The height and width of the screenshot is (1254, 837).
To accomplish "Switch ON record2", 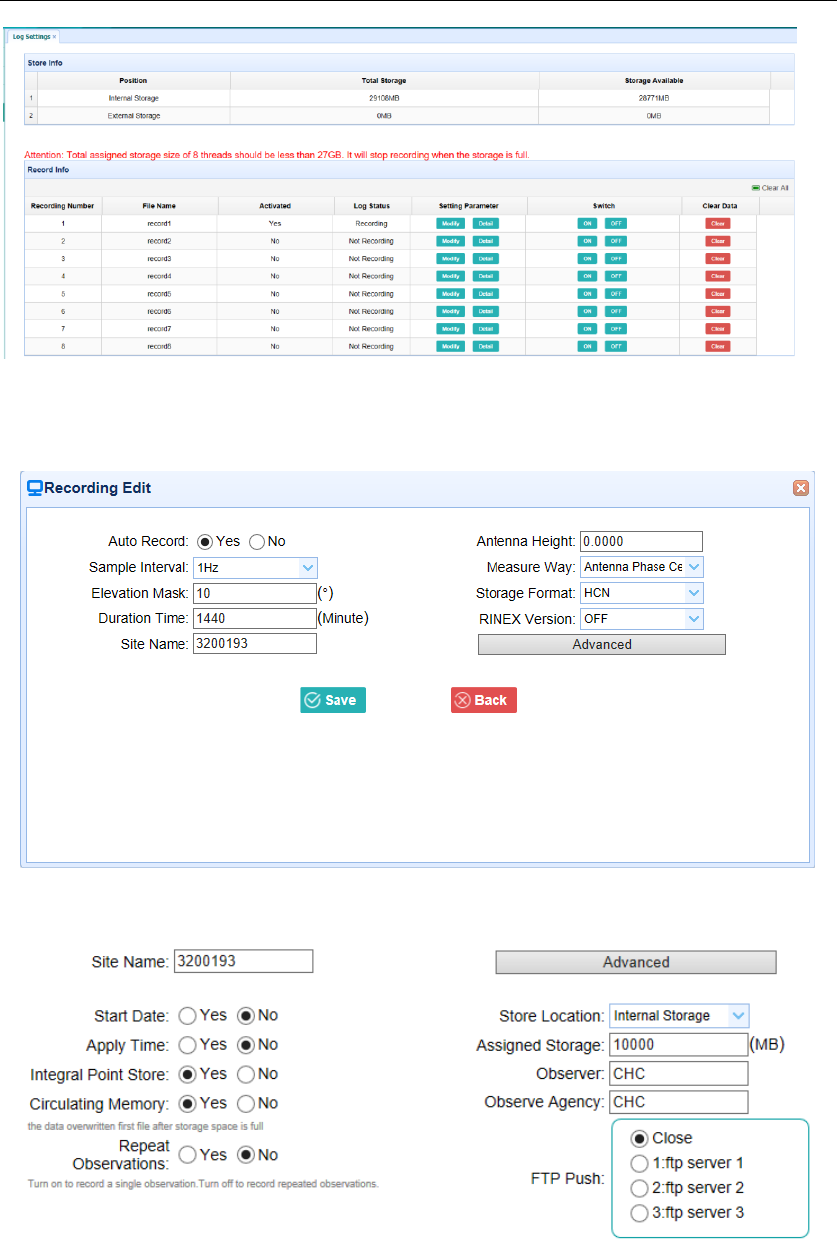I will (588, 241).
